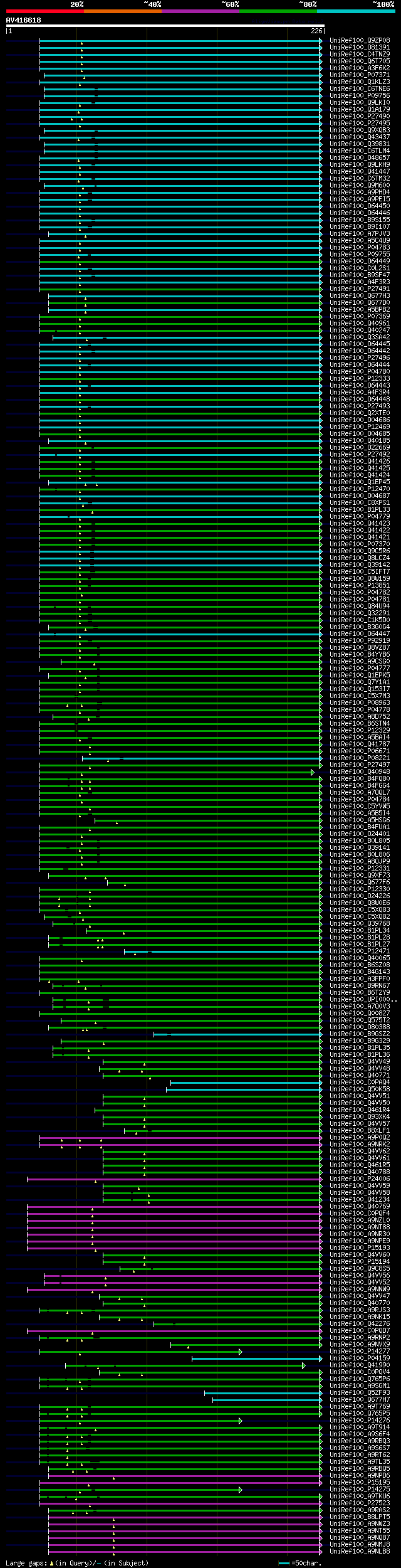
Task: Open hit UniRef100_C0L2S1
Action: [360, 268]
